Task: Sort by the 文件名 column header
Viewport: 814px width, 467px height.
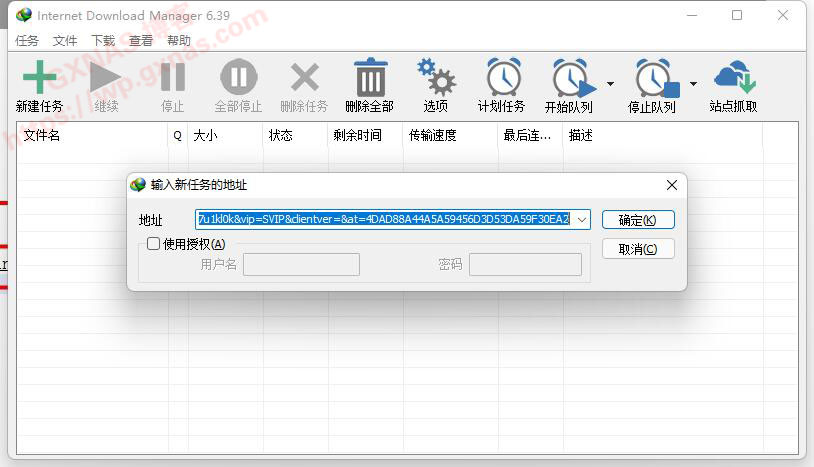Action: point(90,136)
